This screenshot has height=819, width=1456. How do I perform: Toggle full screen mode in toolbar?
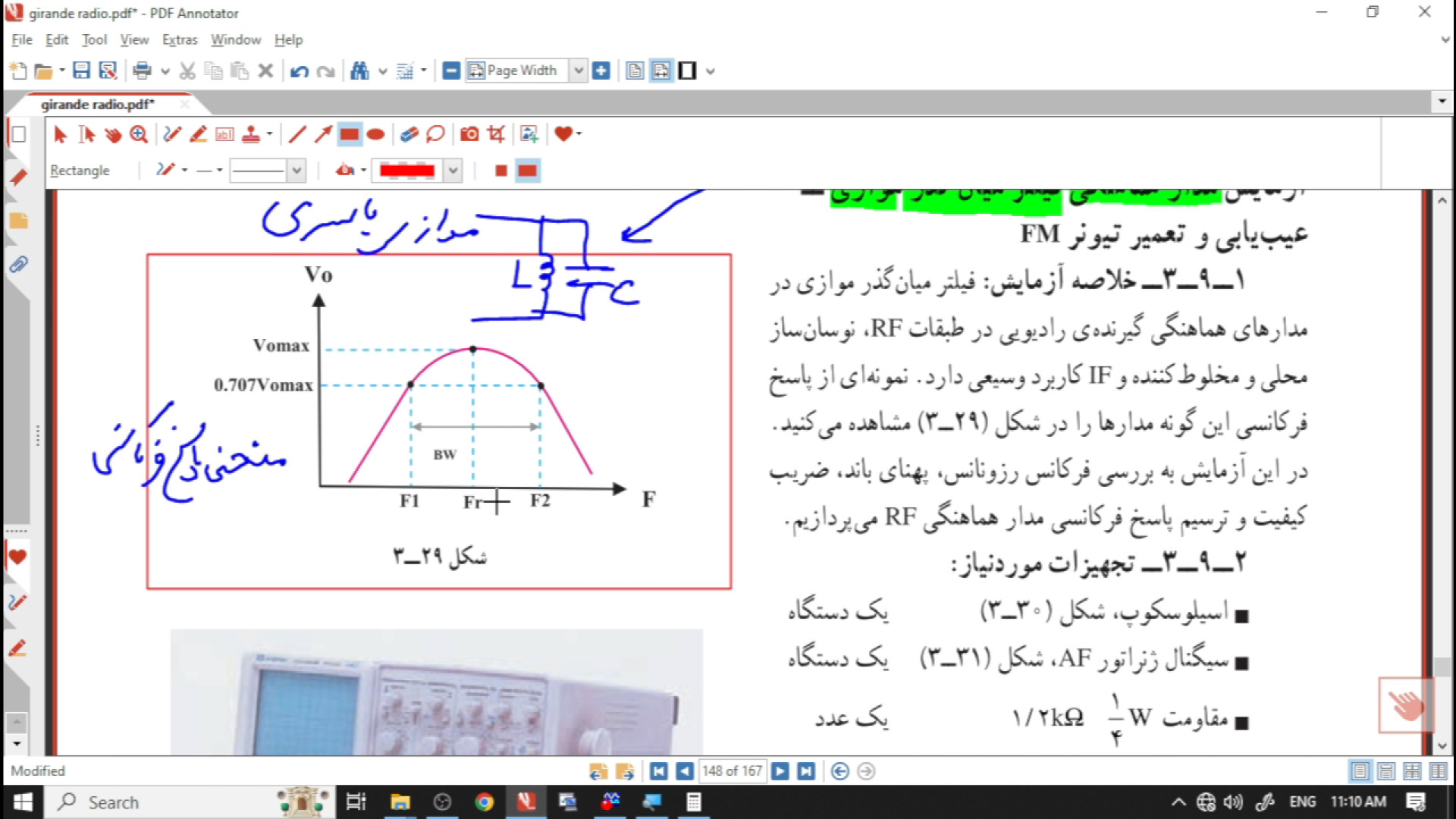[687, 71]
